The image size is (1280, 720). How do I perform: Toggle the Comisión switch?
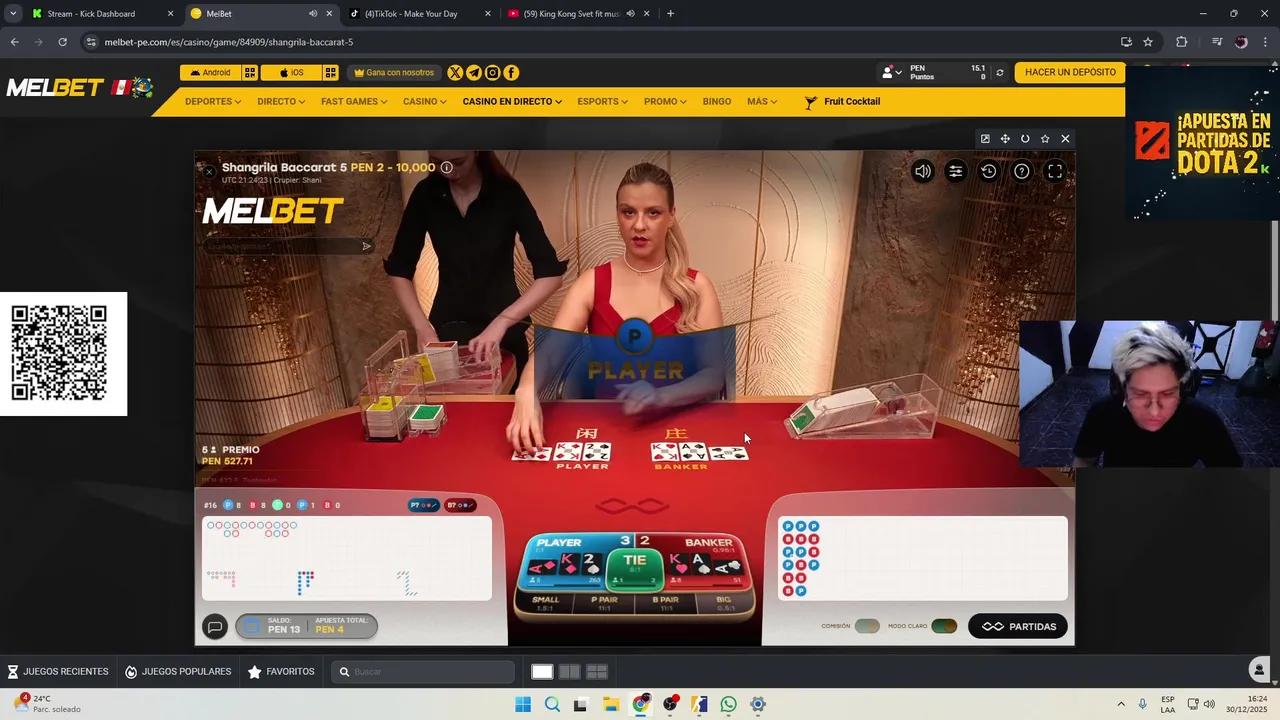point(867,626)
